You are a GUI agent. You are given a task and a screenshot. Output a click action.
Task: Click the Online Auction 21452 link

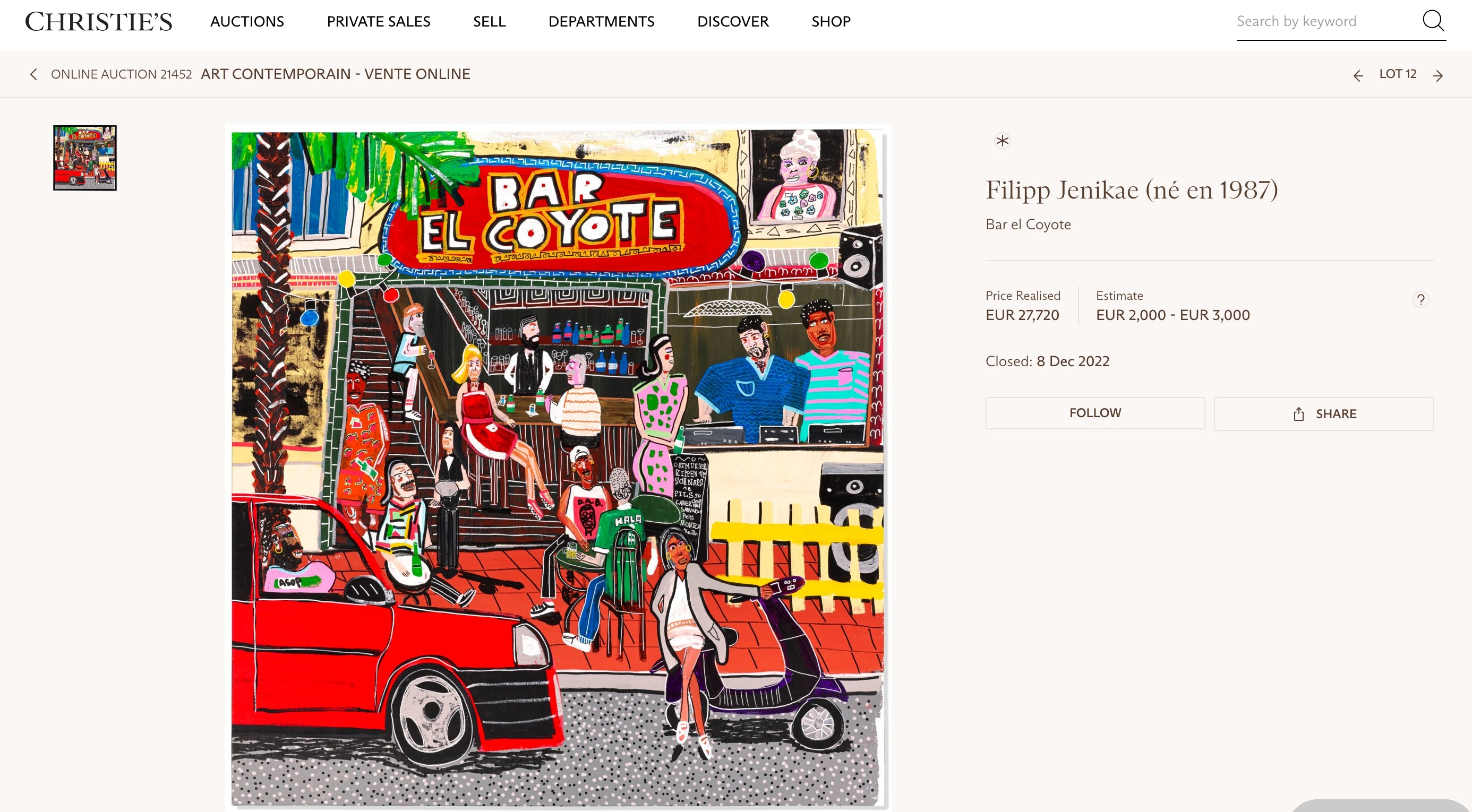click(121, 74)
